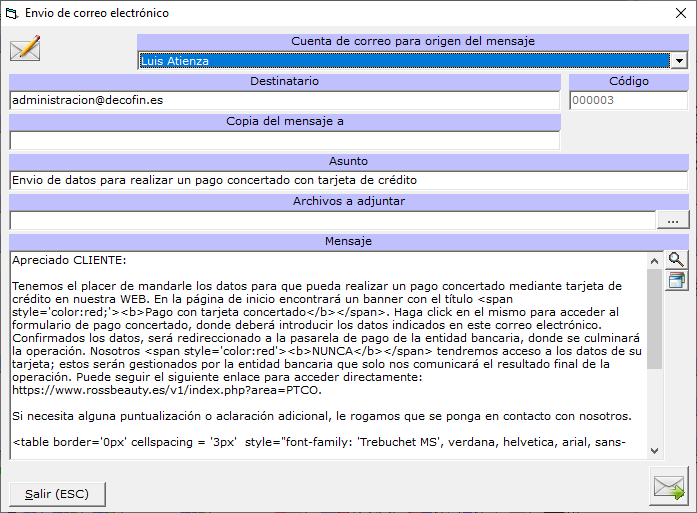Focus the Copia del mensaje a field

click(x=284, y=140)
